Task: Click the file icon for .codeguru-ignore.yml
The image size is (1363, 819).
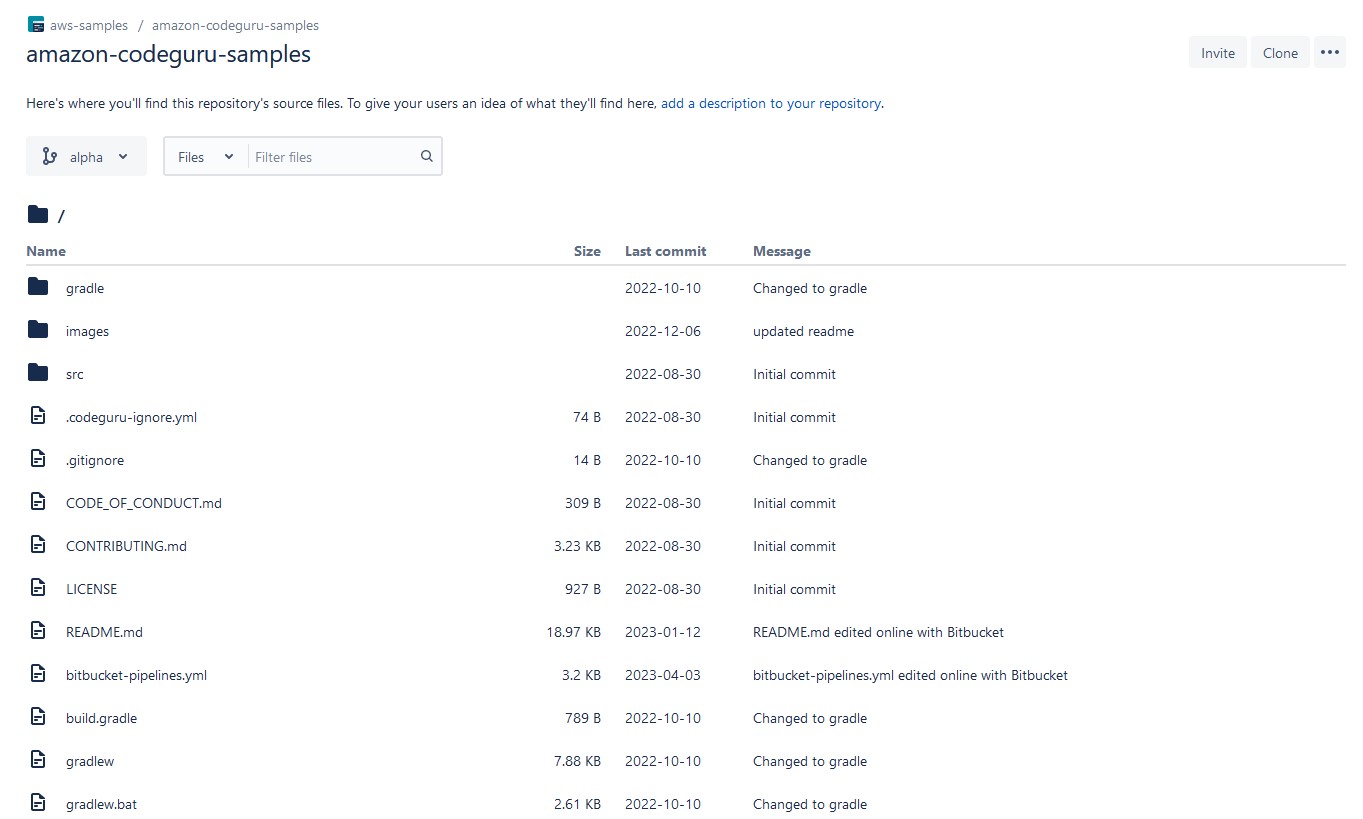Action: coord(38,416)
